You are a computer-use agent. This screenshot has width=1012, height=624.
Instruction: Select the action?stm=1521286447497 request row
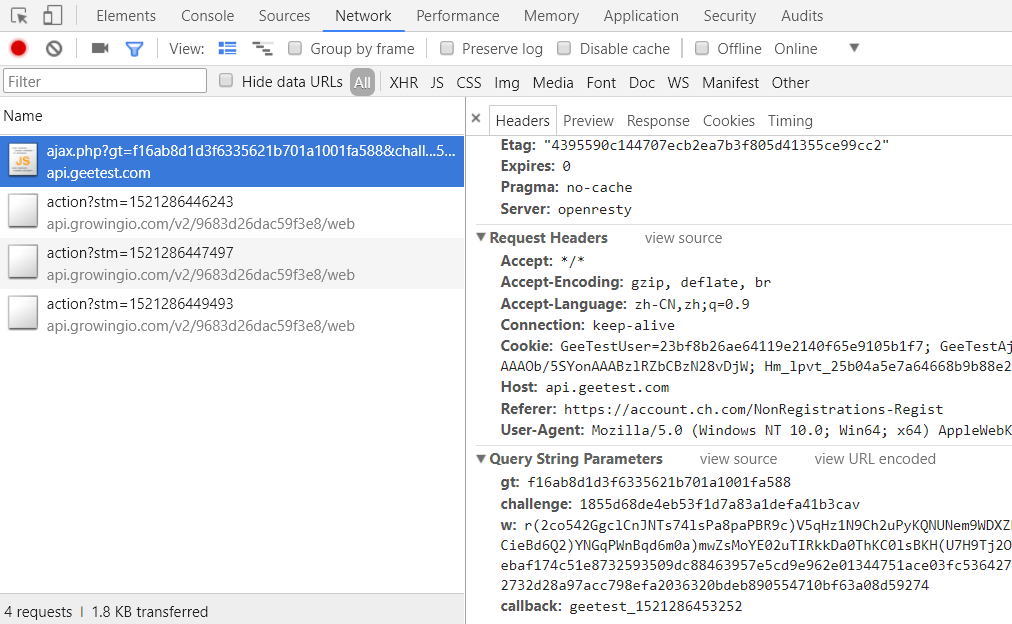coord(232,263)
